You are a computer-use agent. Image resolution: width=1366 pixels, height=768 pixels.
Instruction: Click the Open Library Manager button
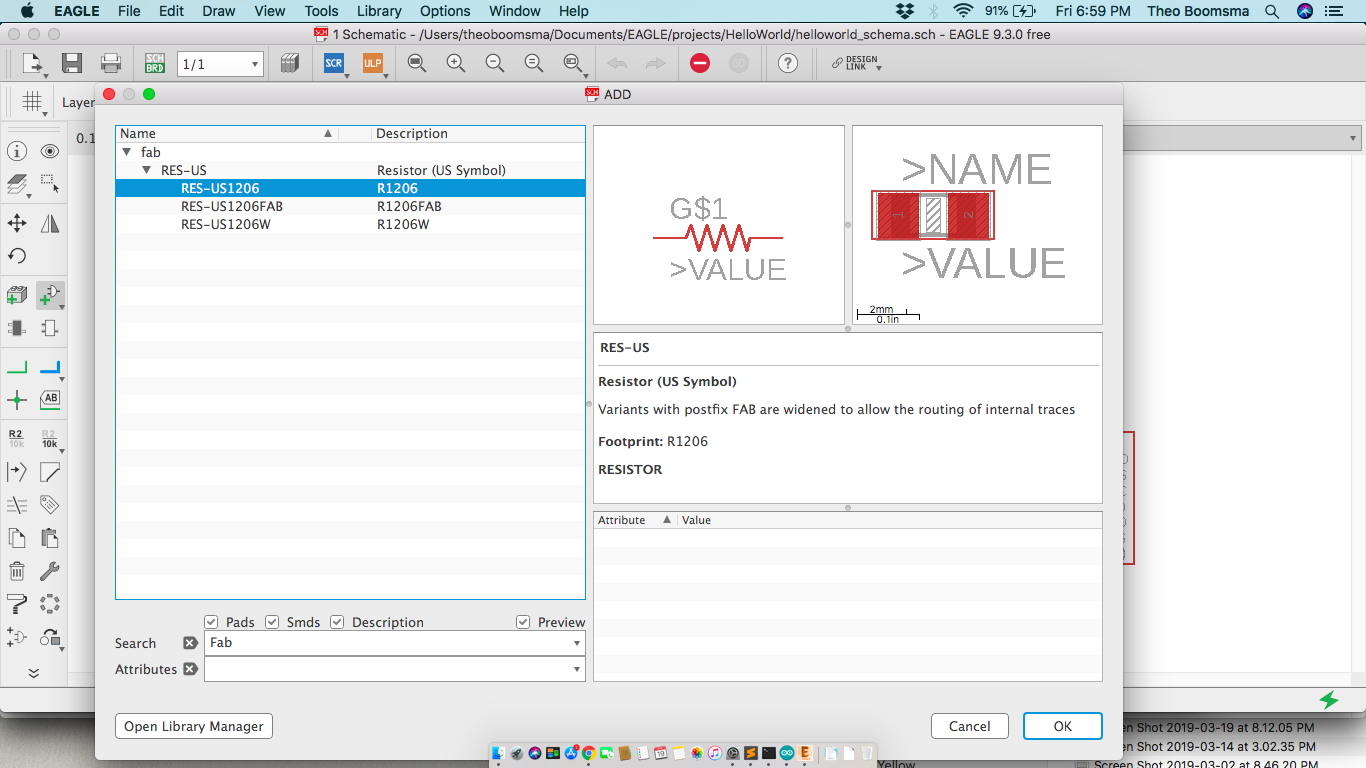(x=194, y=726)
